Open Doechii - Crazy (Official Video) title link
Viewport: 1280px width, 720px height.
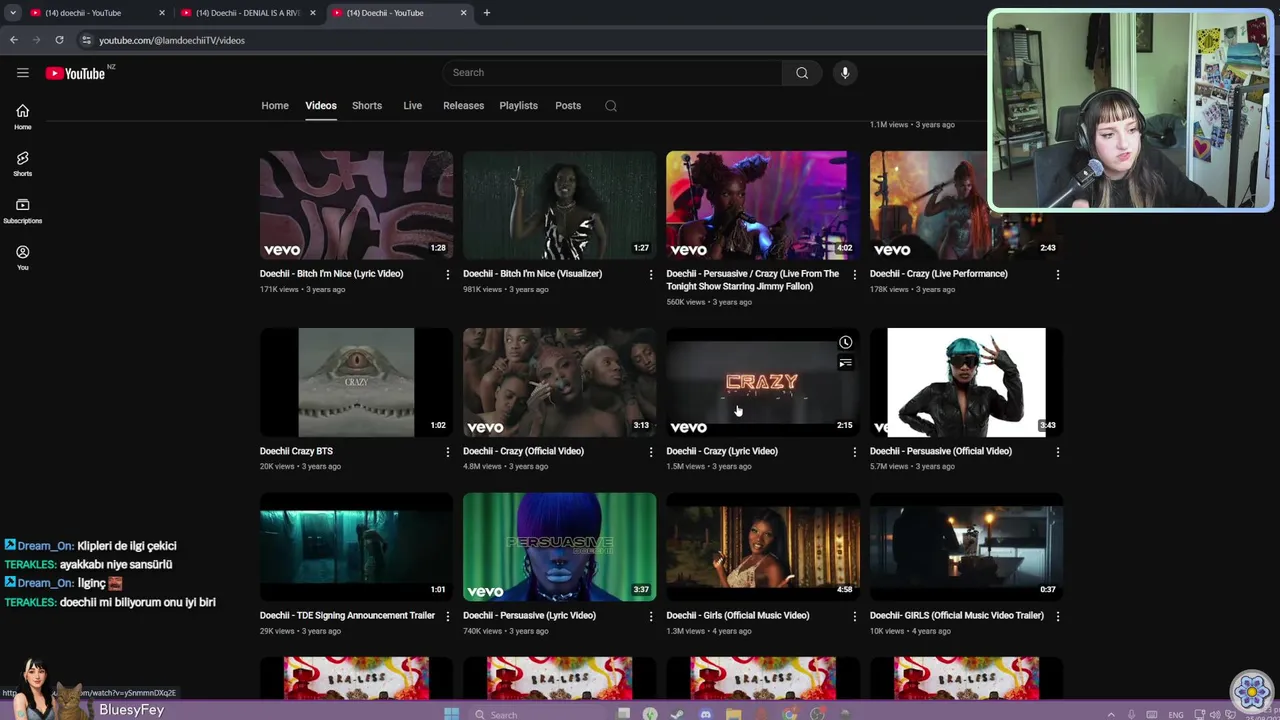coord(523,451)
